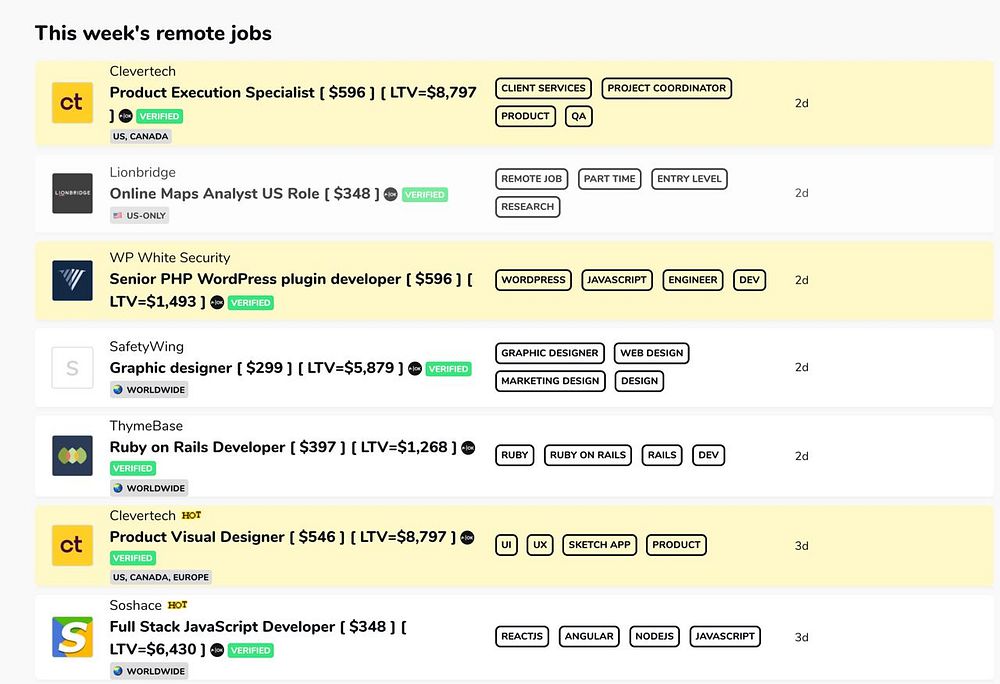
Task: Click WORLDWIDE label under Ruby on Rails Developer
Action: click(149, 488)
